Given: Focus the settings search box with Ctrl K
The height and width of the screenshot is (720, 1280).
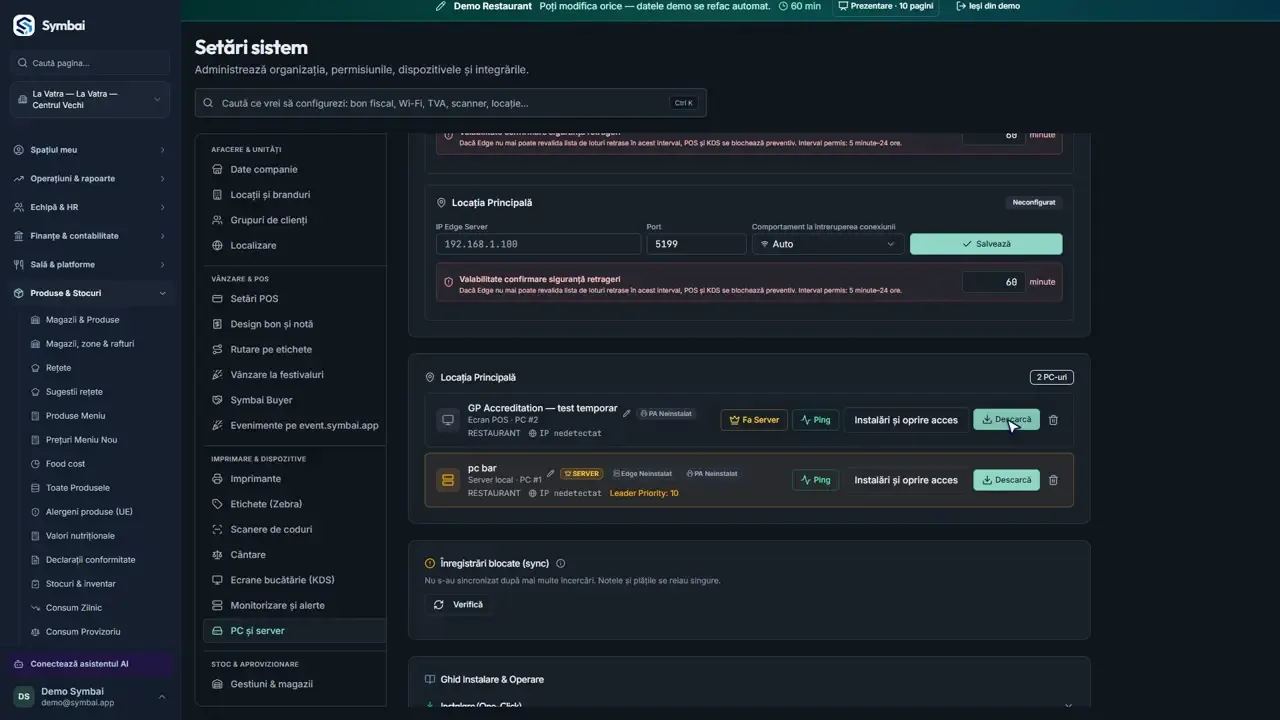Looking at the screenshot, I should pyautogui.click(x=451, y=103).
